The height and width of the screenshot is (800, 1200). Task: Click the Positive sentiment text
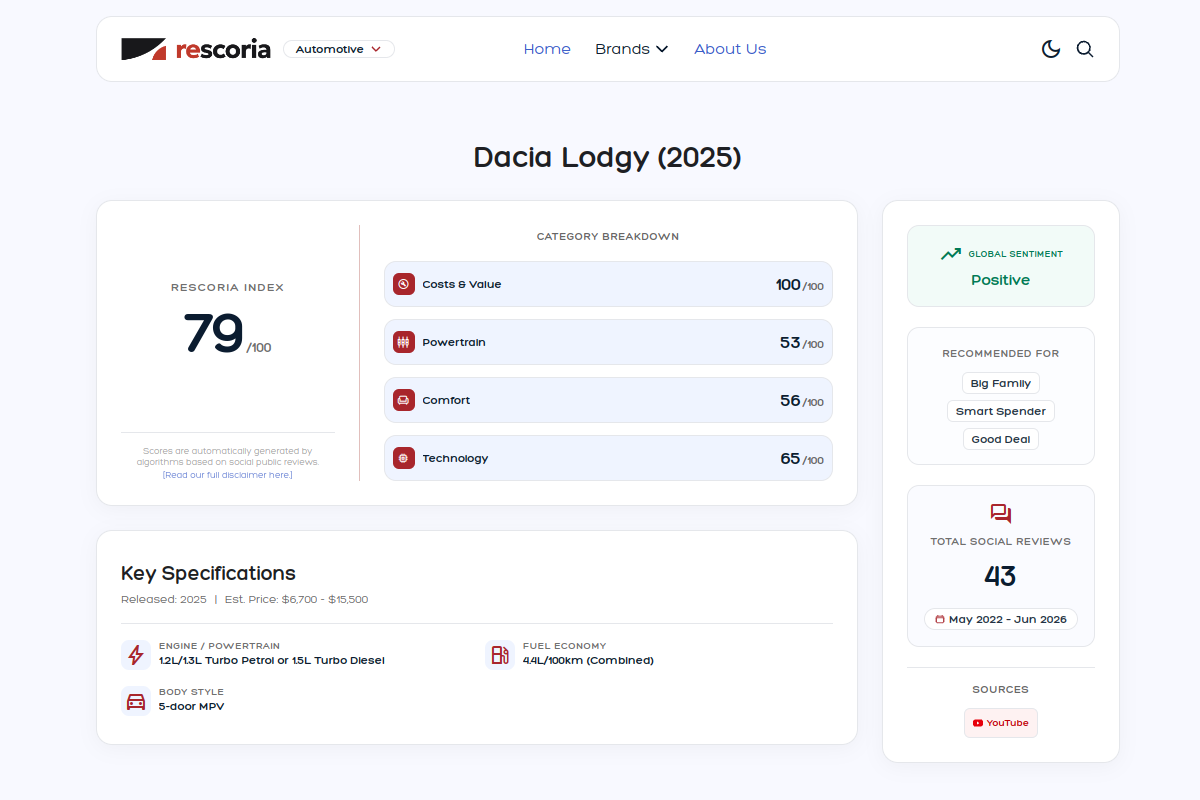(x=1000, y=280)
